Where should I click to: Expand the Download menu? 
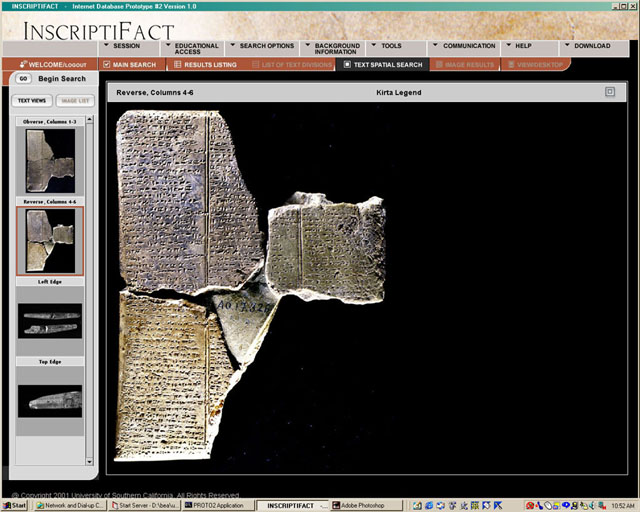click(x=594, y=49)
